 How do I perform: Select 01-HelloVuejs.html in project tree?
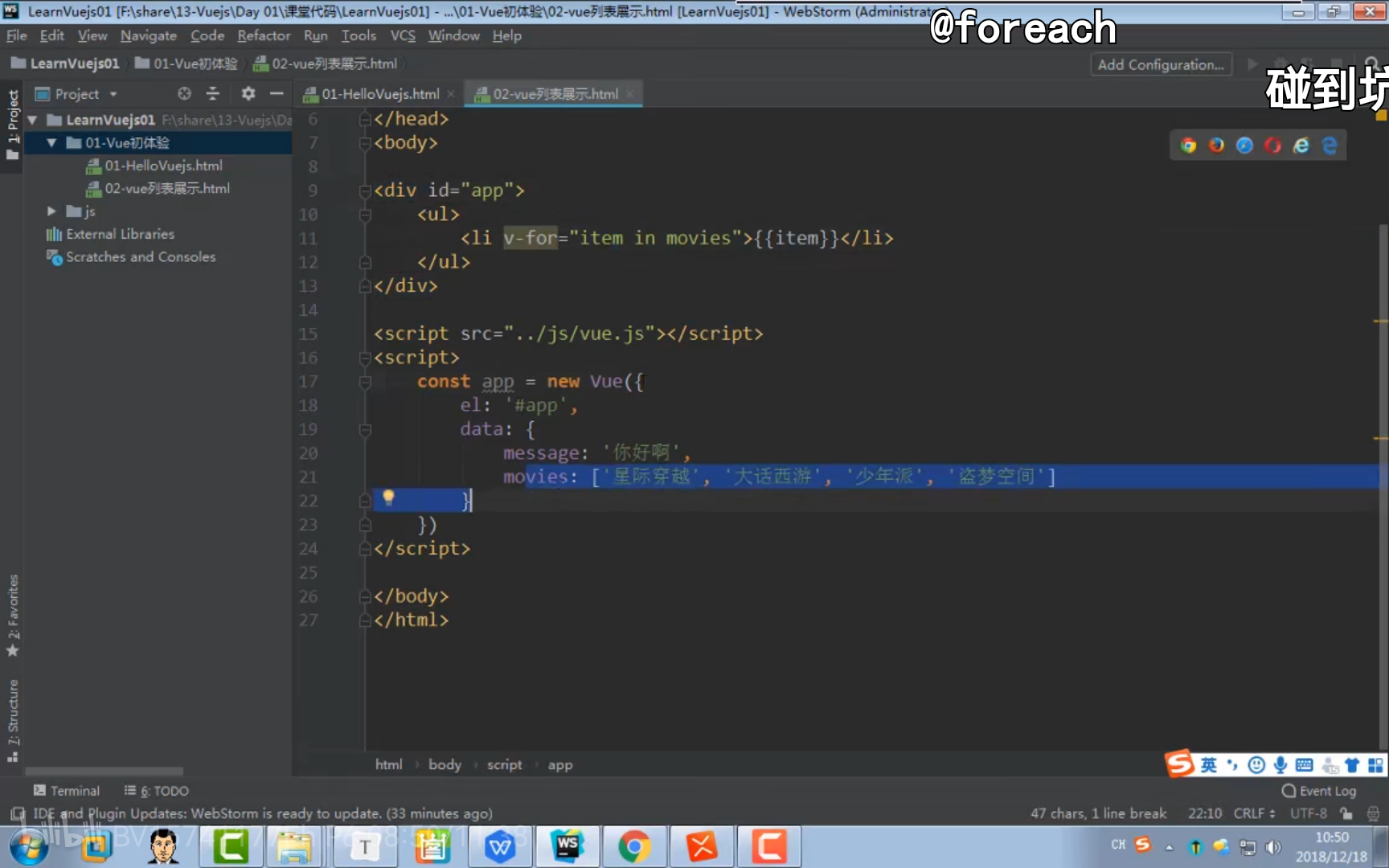(x=163, y=166)
